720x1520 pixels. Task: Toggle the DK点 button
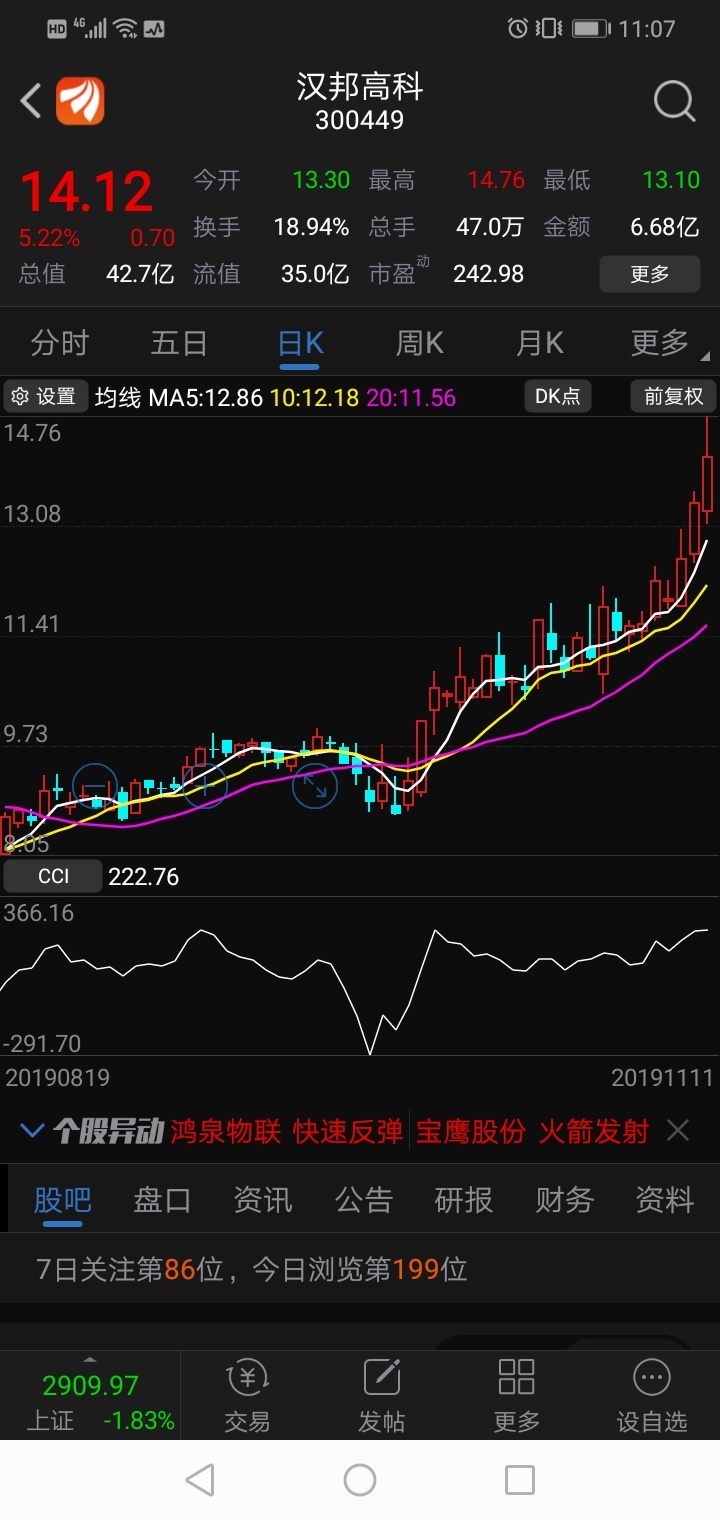click(557, 397)
